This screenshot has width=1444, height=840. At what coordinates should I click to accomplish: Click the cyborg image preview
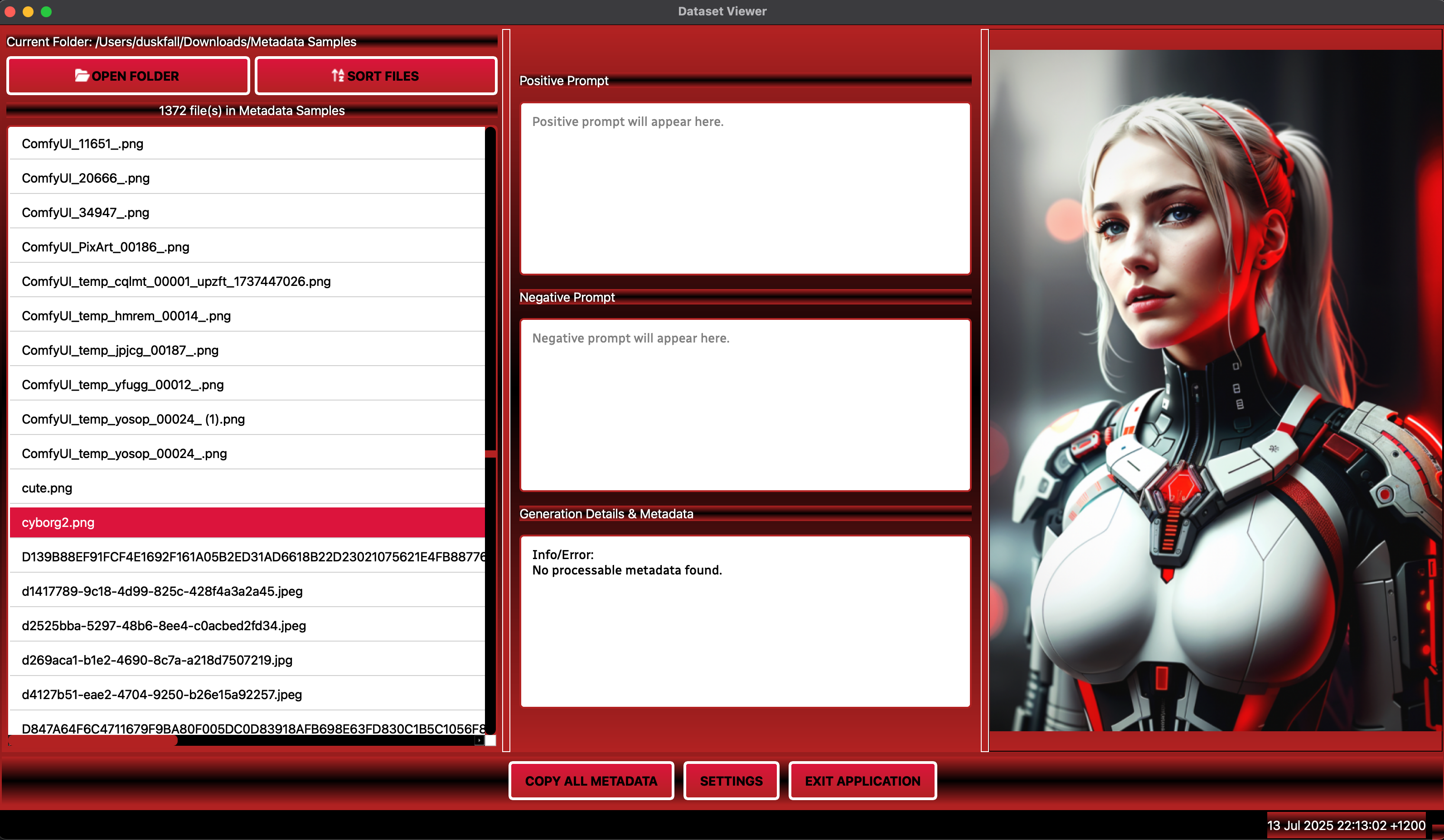(x=1215, y=390)
